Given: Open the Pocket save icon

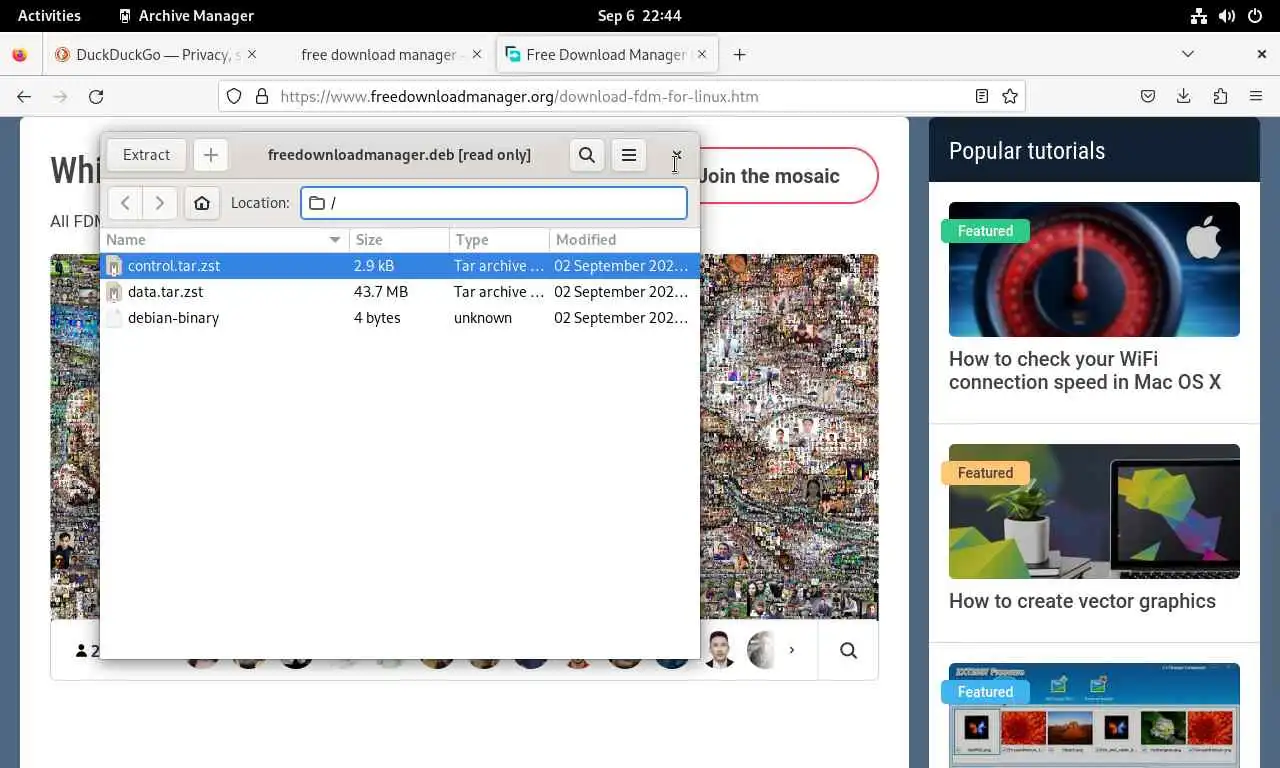Looking at the screenshot, I should click(x=1148, y=97).
